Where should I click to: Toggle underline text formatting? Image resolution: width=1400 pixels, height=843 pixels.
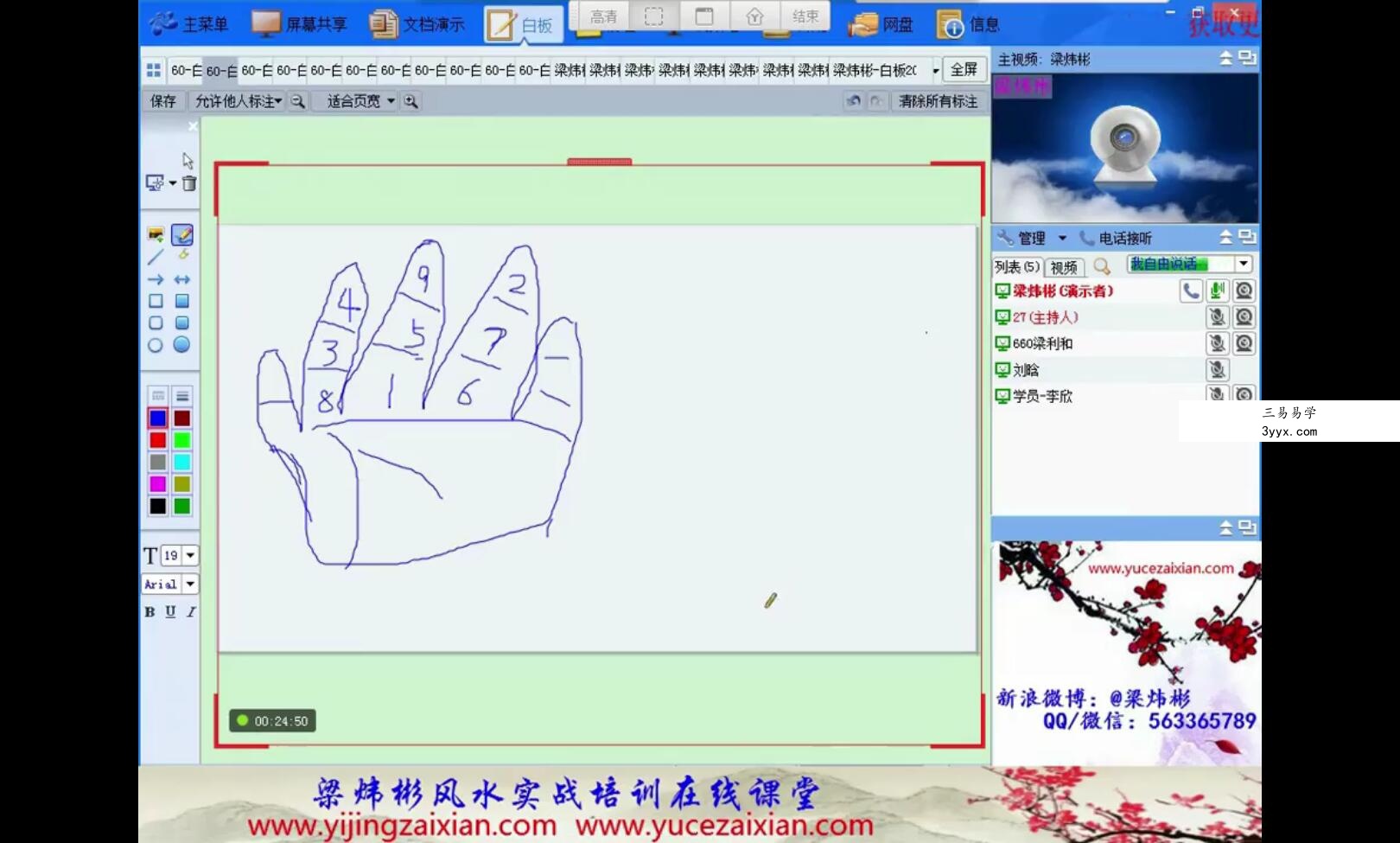(x=170, y=612)
